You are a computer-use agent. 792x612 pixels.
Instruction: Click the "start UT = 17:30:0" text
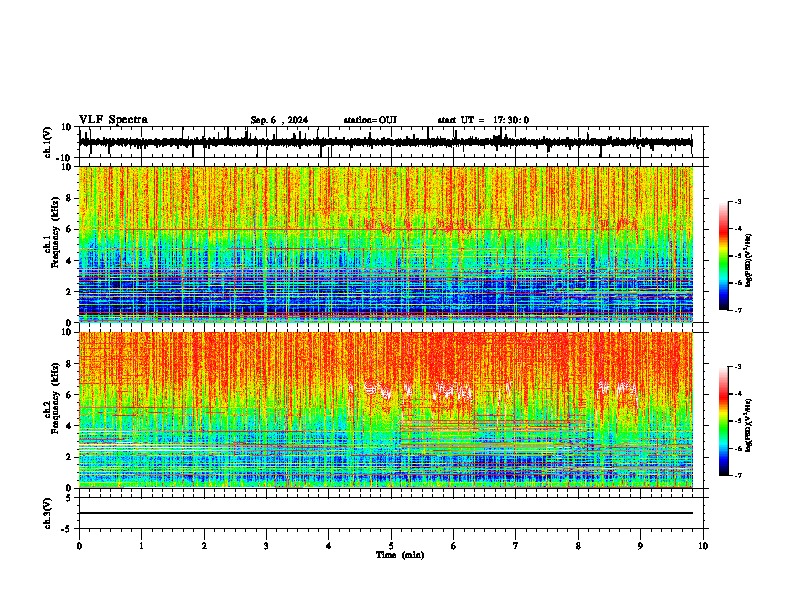coord(483,120)
